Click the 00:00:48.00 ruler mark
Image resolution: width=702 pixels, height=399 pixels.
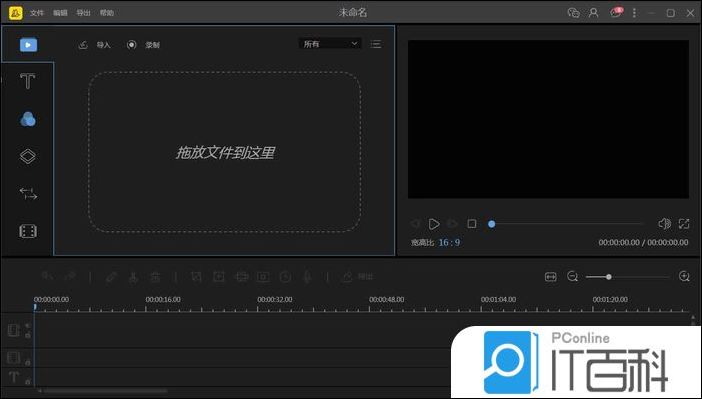coord(386,299)
